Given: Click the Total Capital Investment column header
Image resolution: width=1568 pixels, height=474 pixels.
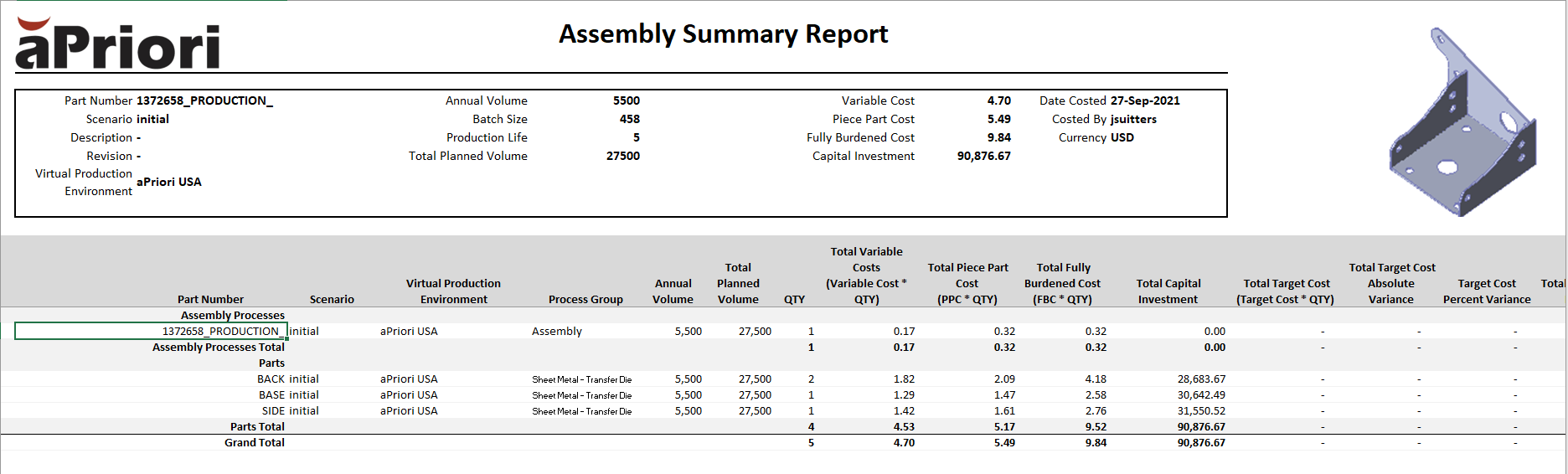Looking at the screenshot, I should [1168, 291].
